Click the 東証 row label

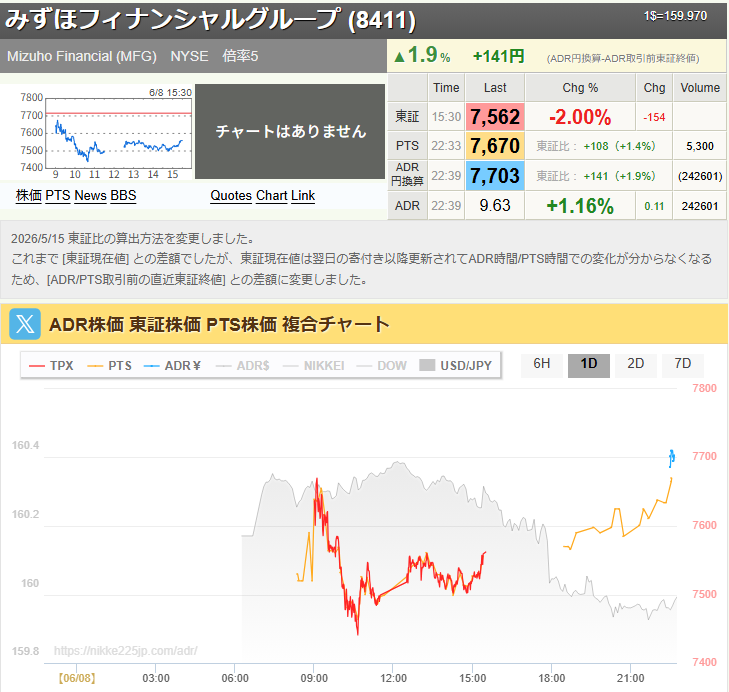tap(407, 117)
